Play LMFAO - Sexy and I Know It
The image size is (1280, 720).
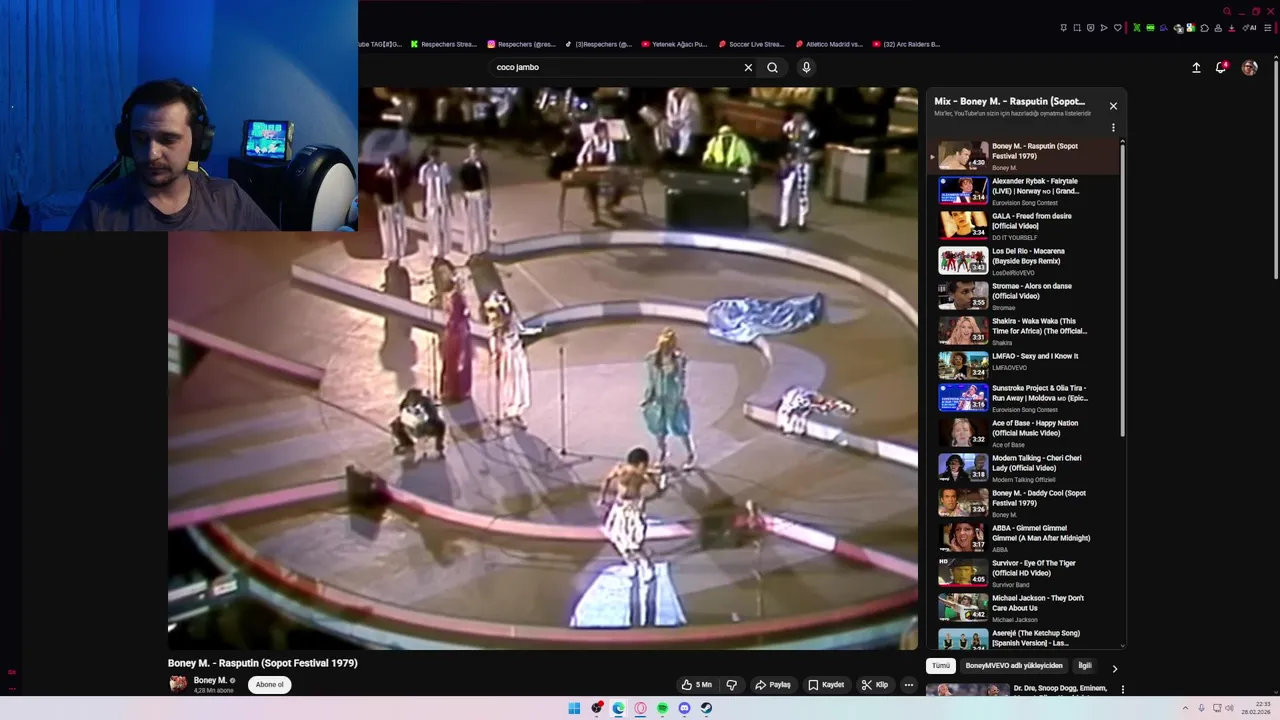1024,364
